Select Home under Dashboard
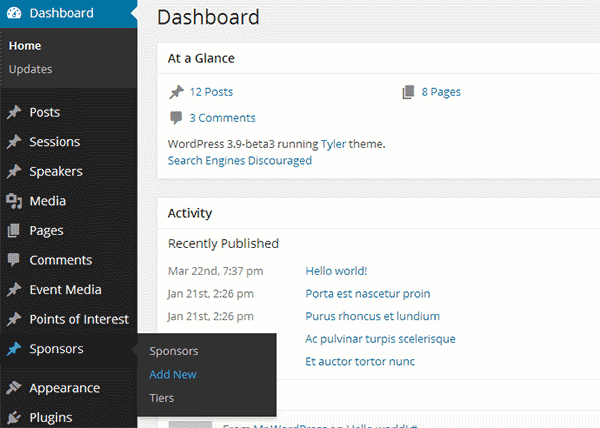The width and height of the screenshot is (600, 428). point(25,46)
